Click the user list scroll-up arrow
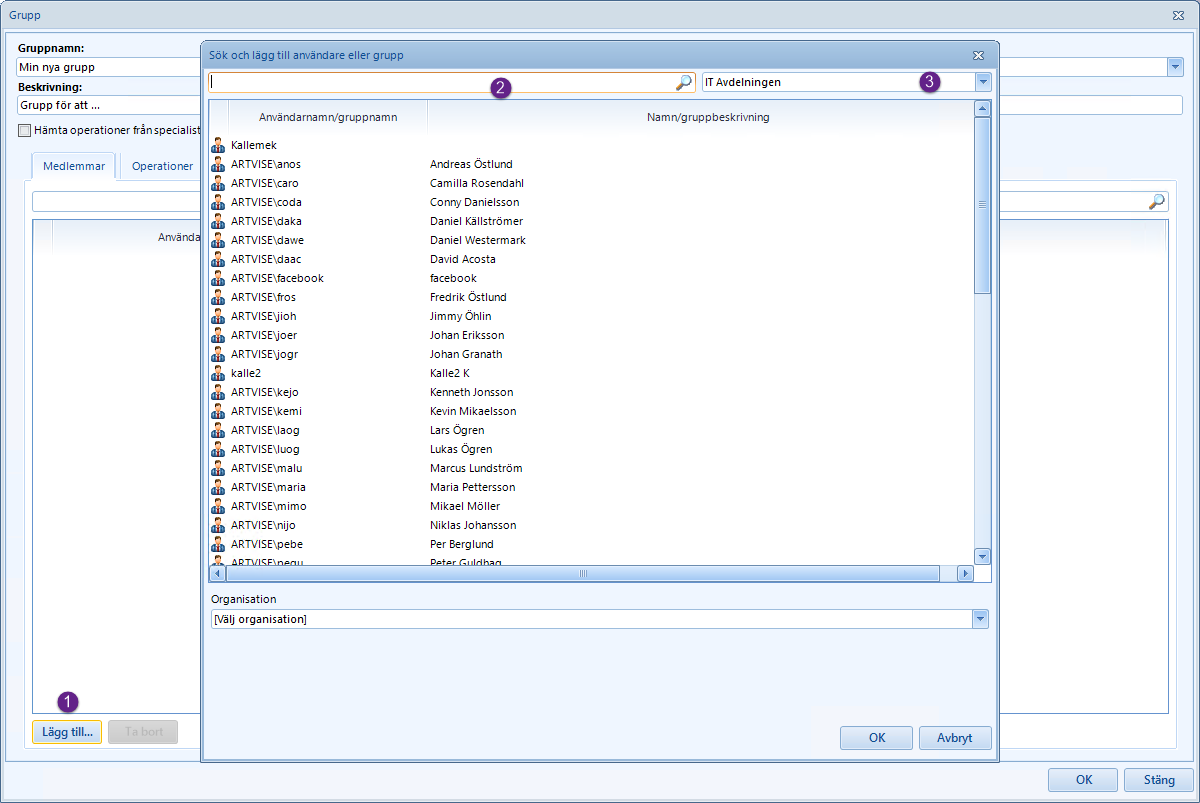This screenshot has width=1200, height=803. tap(982, 108)
